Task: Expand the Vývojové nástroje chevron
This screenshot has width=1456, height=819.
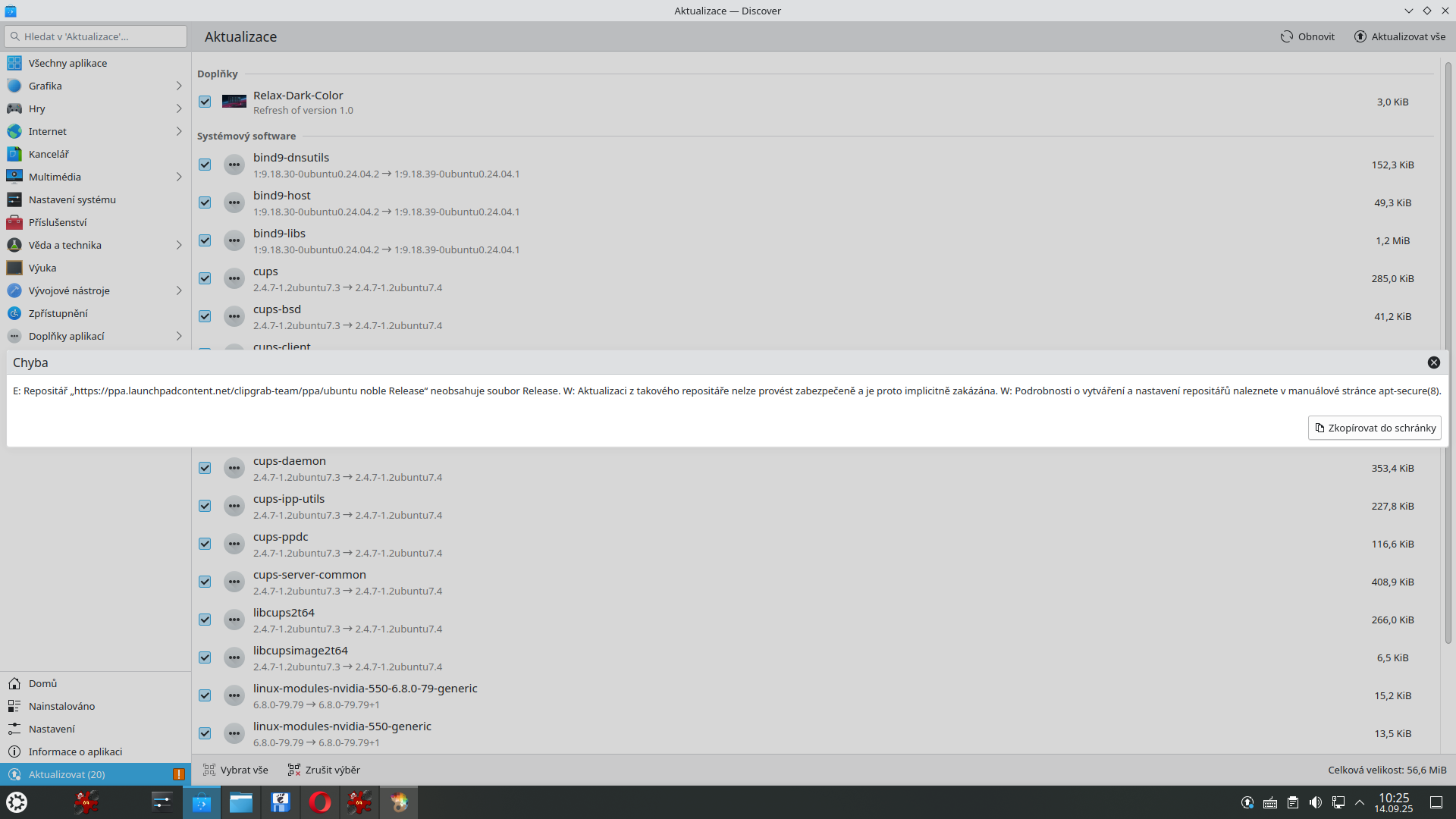Action: [x=179, y=290]
